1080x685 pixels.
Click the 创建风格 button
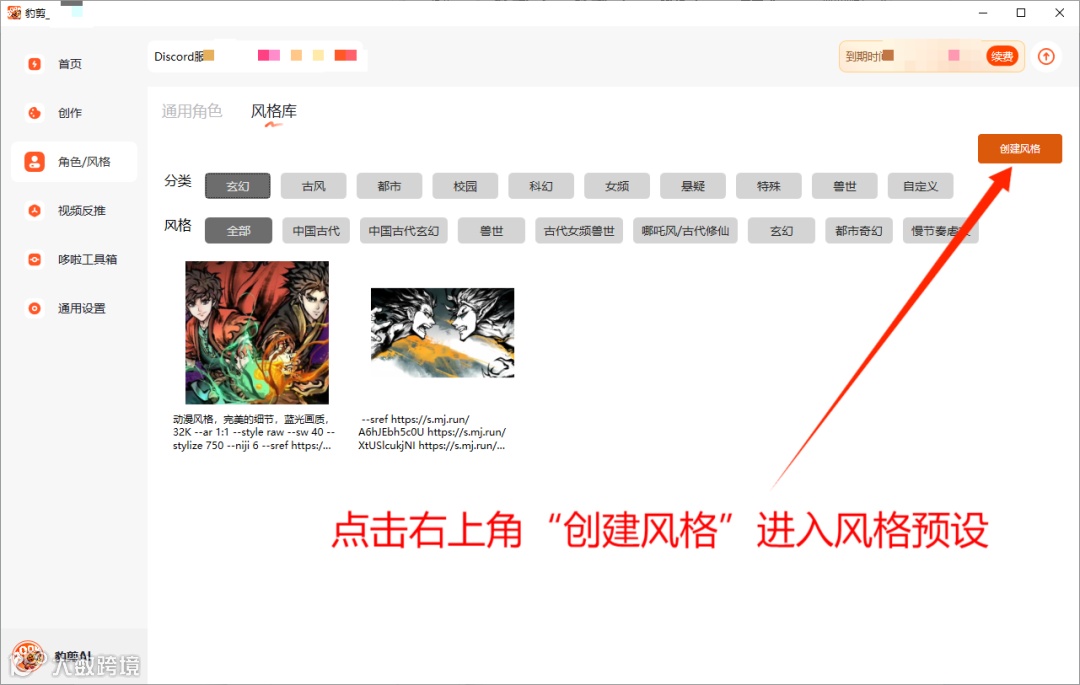coord(1019,149)
